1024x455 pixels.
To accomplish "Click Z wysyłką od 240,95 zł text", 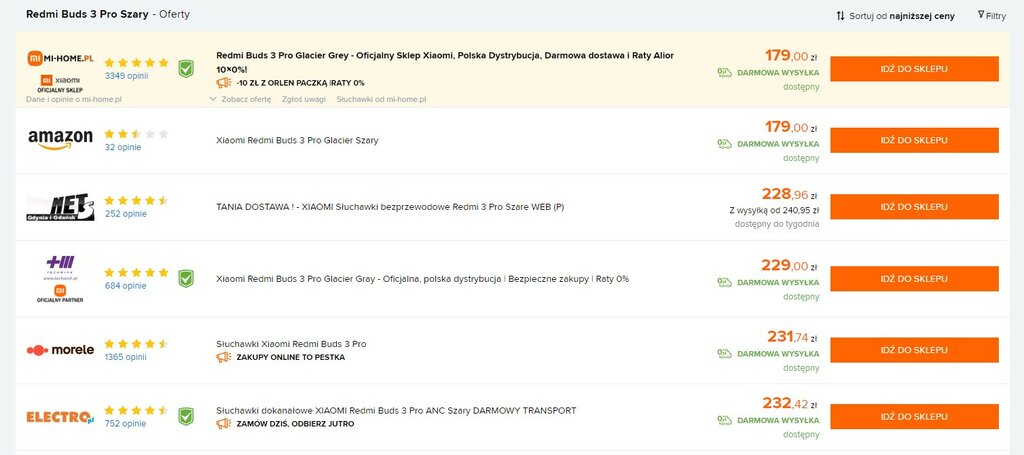I will coord(774,211).
